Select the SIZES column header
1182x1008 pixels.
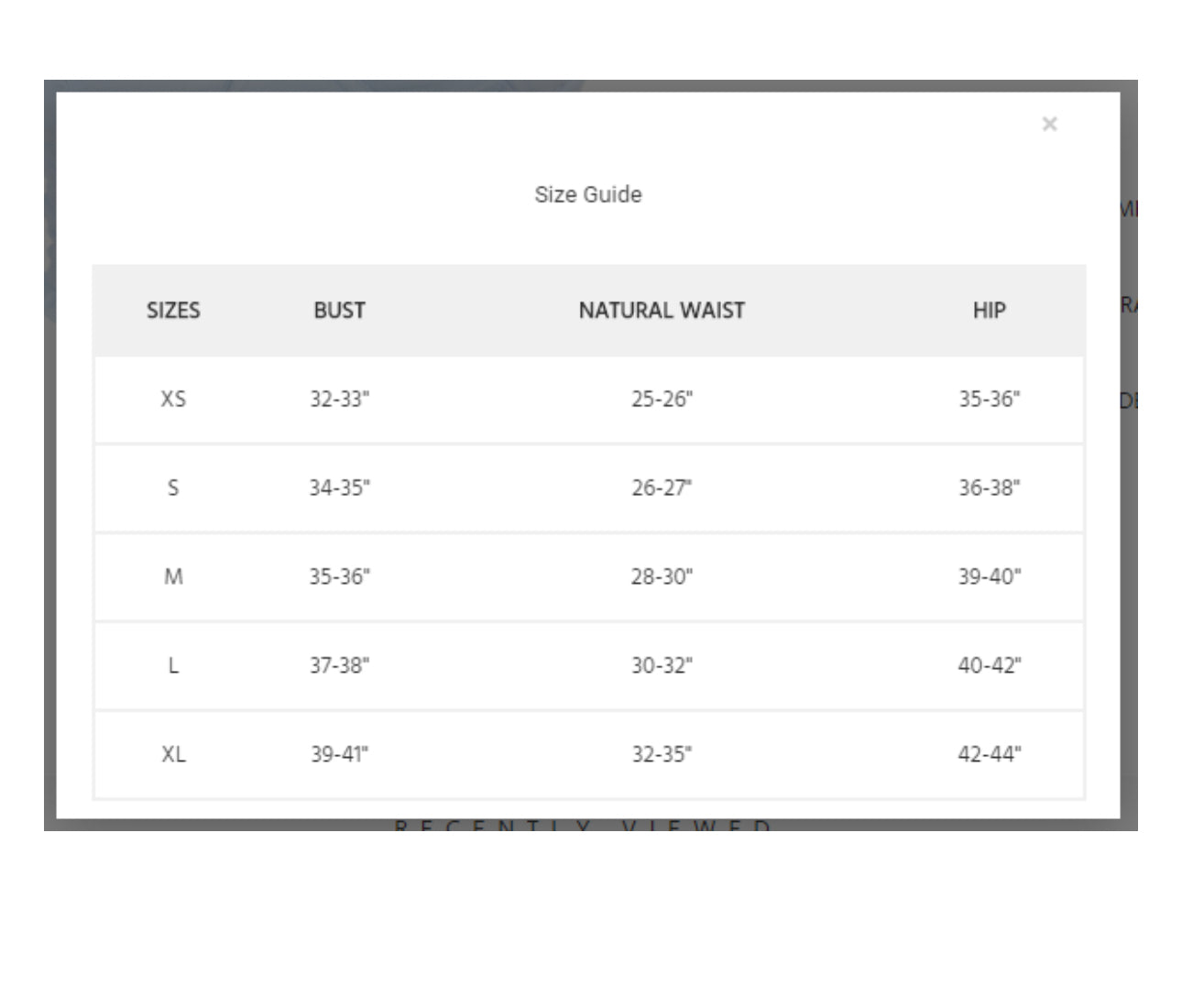pos(173,311)
